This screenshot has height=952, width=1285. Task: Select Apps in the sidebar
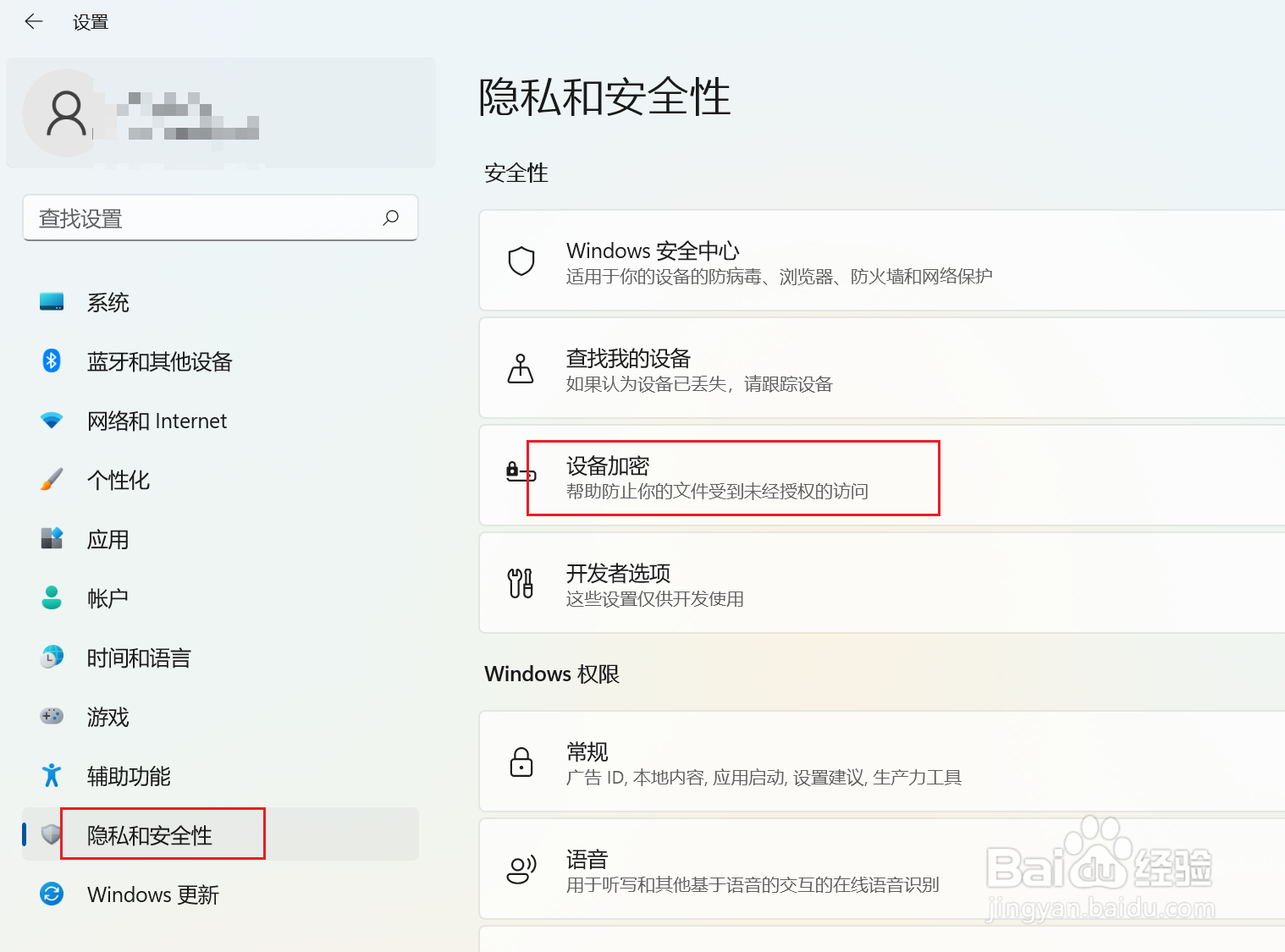pos(108,540)
